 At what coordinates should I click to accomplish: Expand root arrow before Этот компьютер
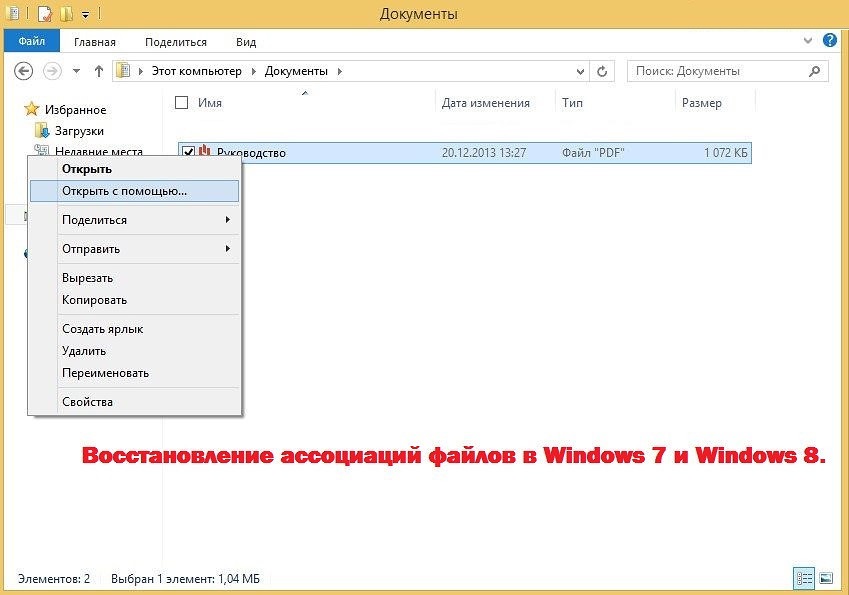(x=141, y=71)
